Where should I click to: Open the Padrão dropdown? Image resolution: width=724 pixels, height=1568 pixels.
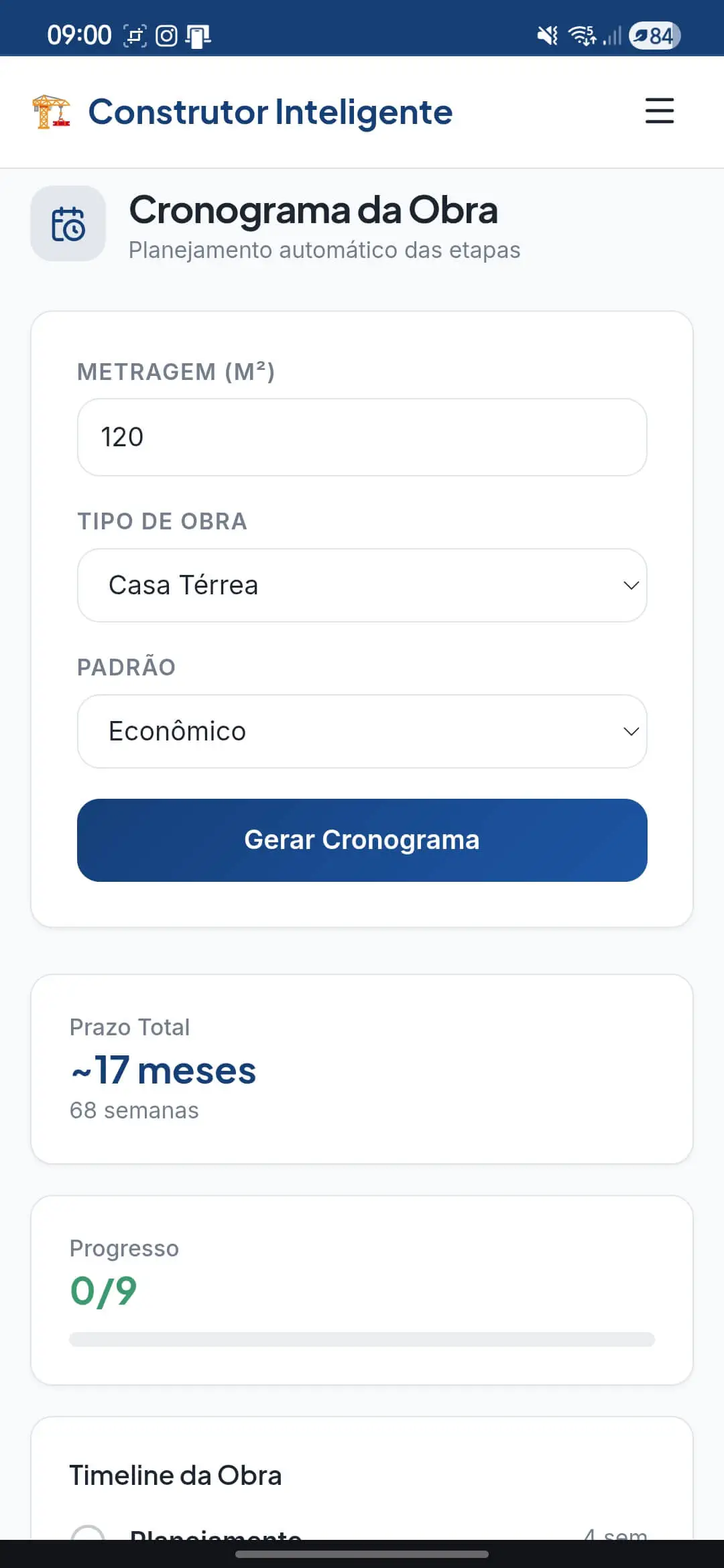tap(362, 731)
